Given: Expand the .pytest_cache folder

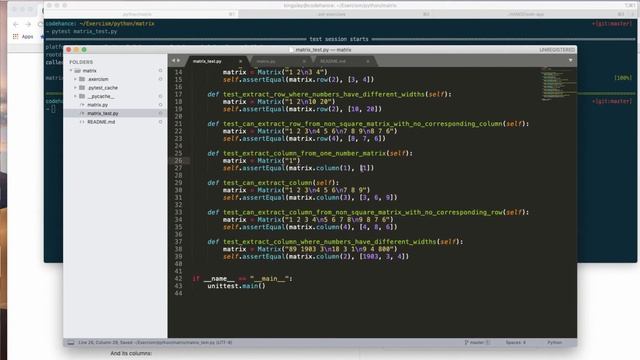Looking at the screenshot, I should pos(76,87).
